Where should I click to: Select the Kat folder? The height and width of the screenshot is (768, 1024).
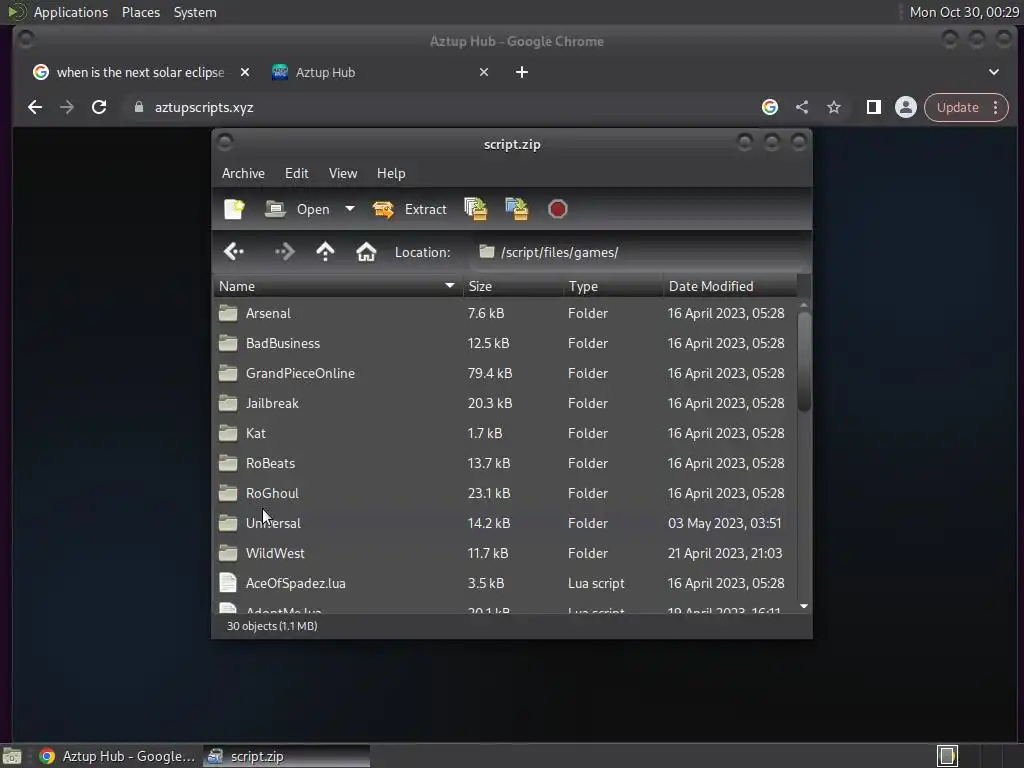click(x=505, y=434)
